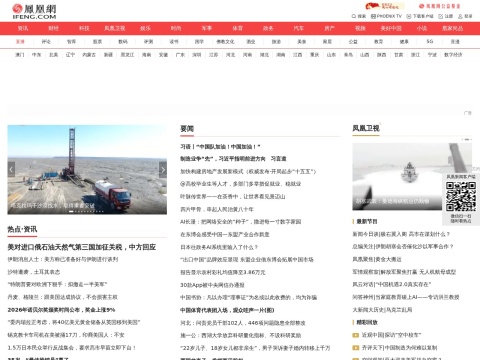The image size is (480, 360).
Task: Open the 资讯 tab in red navigation bar
Action: [x=23, y=28]
